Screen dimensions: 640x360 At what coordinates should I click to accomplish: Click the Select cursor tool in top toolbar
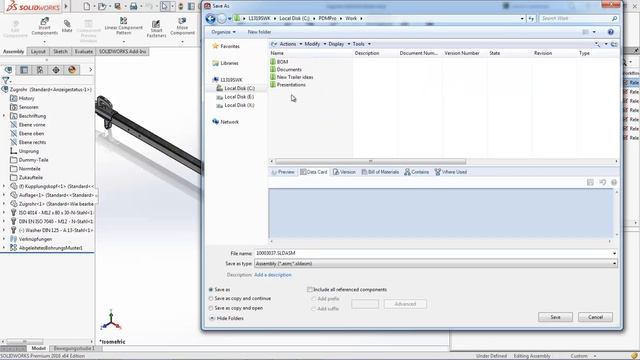coord(164,7)
